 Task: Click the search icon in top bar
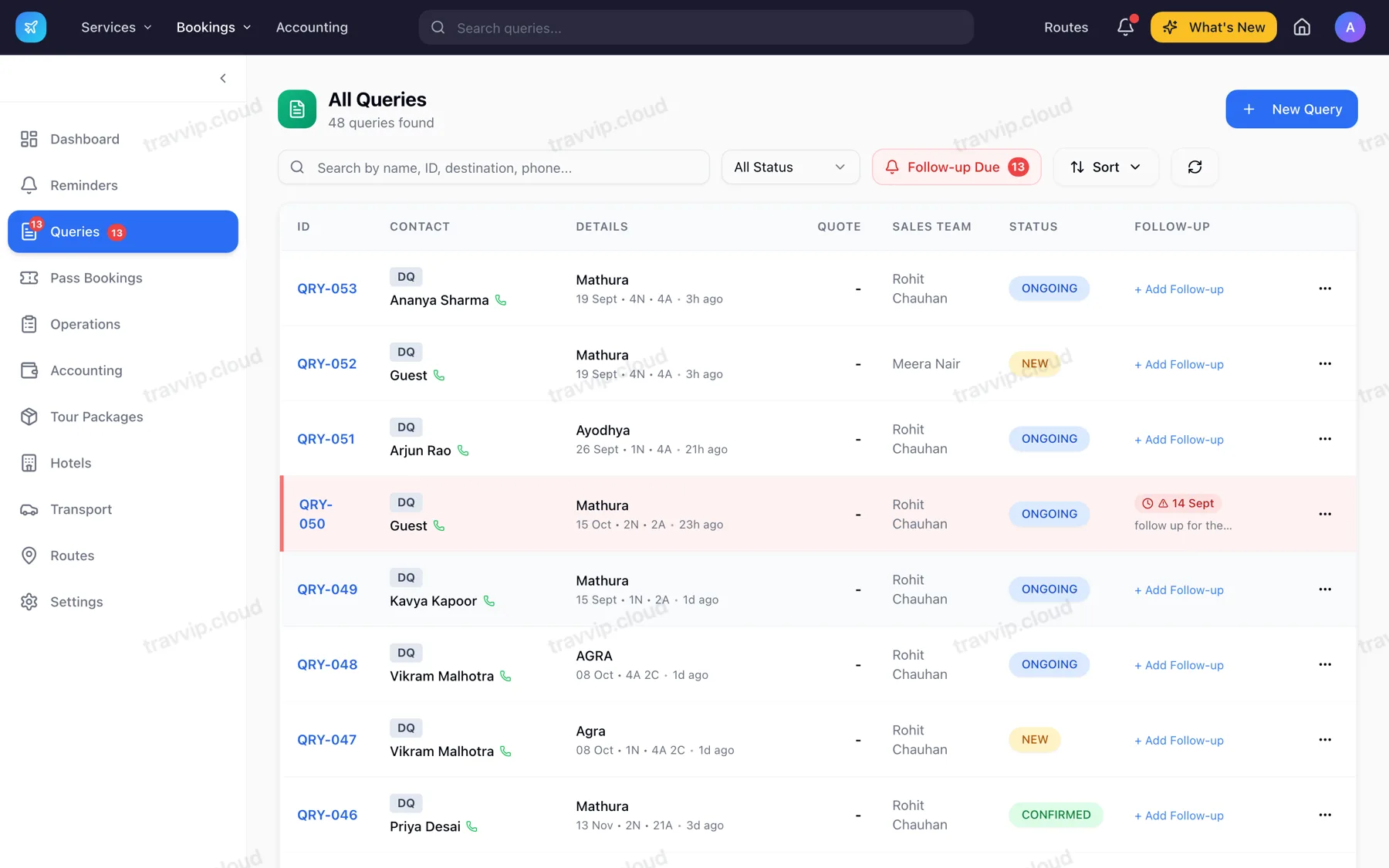[438, 28]
